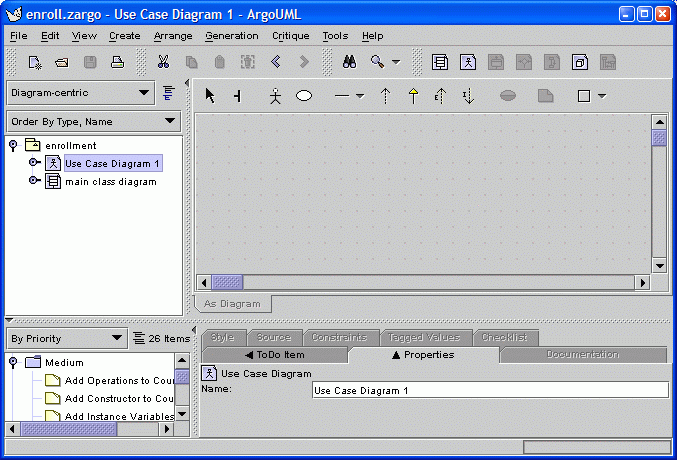Select the enrollment package in tree
Image resolution: width=677 pixels, height=460 pixels.
tap(70, 146)
